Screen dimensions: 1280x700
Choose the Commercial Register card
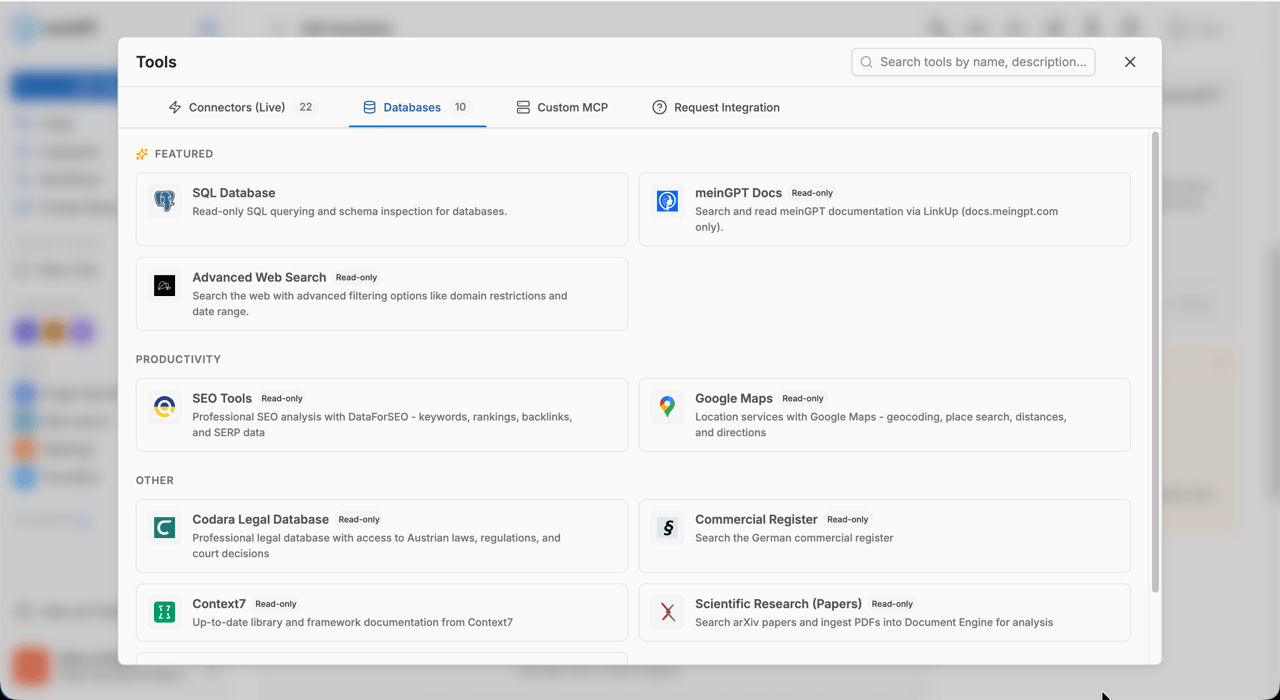coord(885,536)
